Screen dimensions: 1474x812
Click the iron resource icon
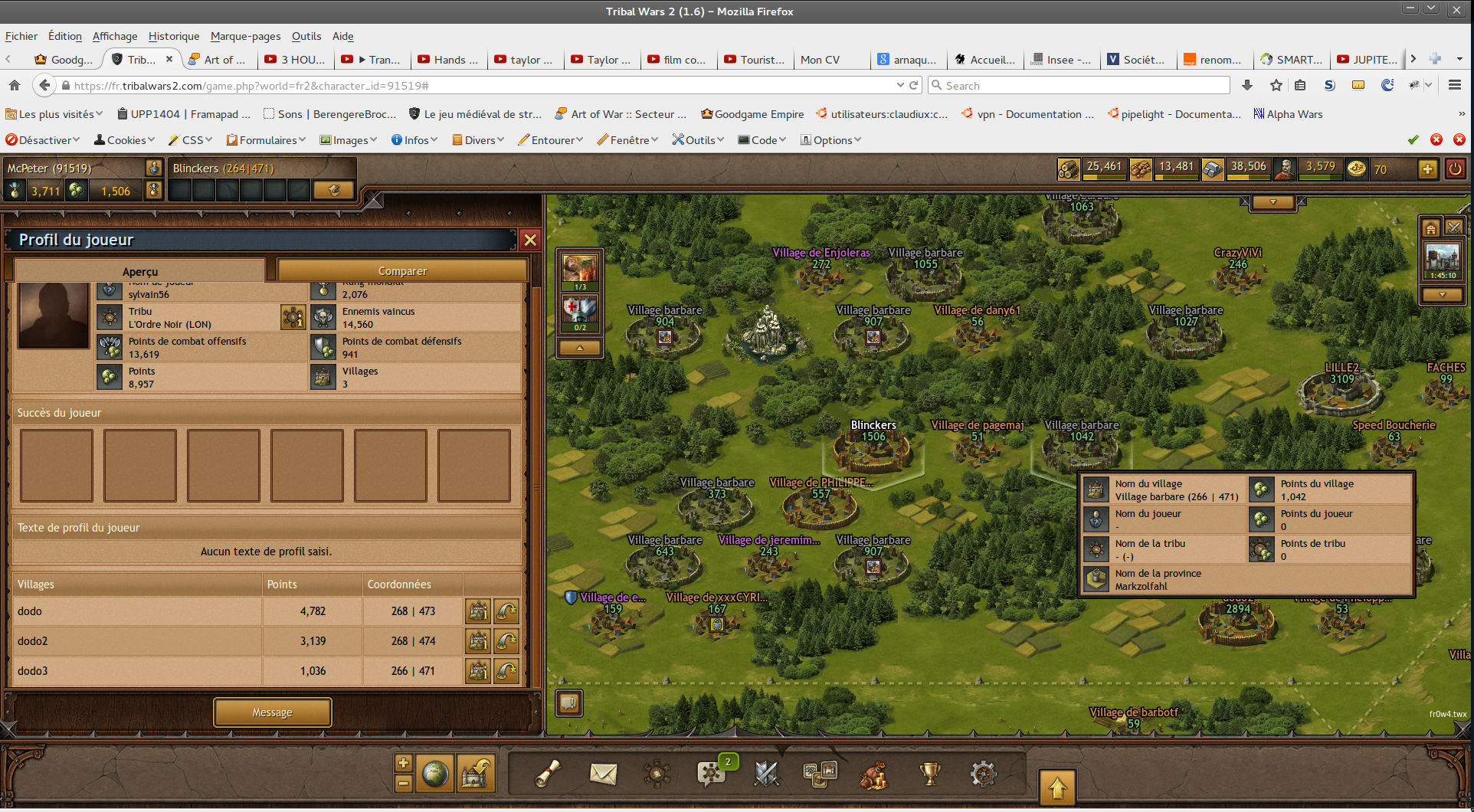[x=1213, y=169]
